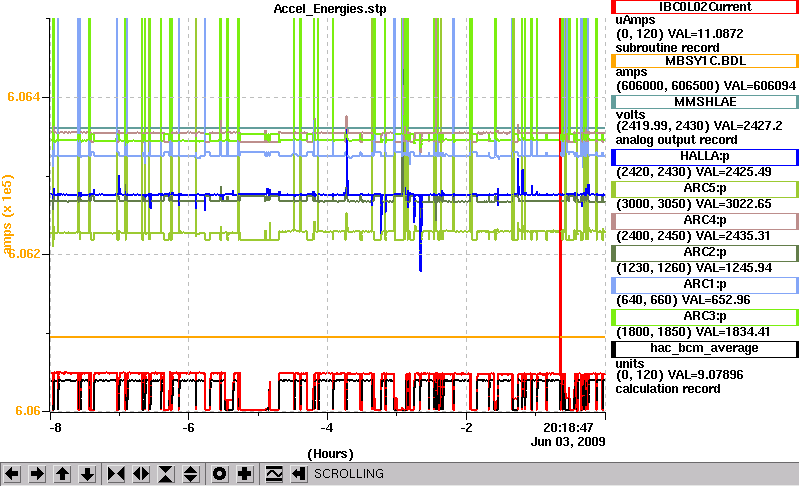Select the ARC2:p curve legend

705,253
